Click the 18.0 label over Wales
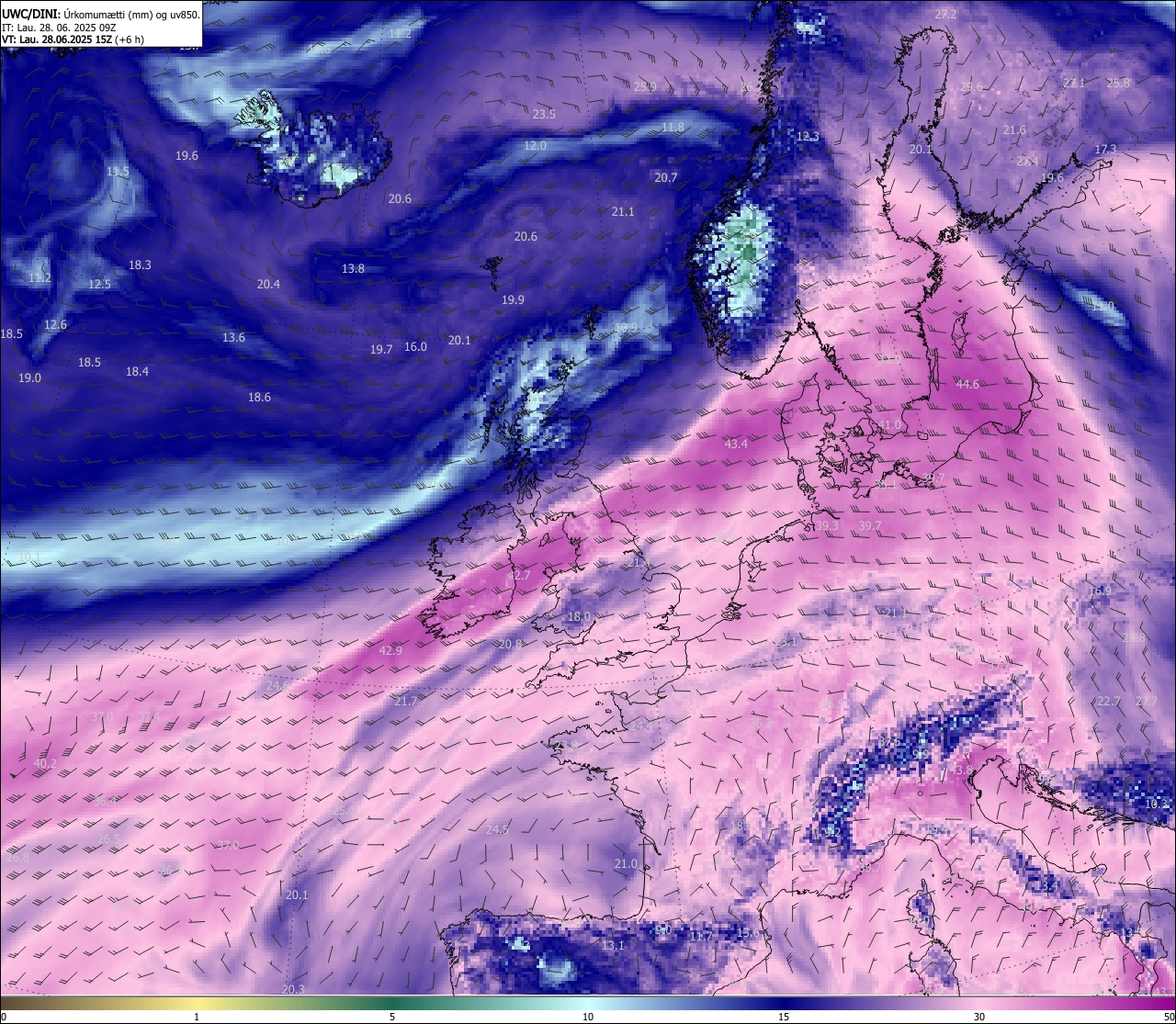 579,616
